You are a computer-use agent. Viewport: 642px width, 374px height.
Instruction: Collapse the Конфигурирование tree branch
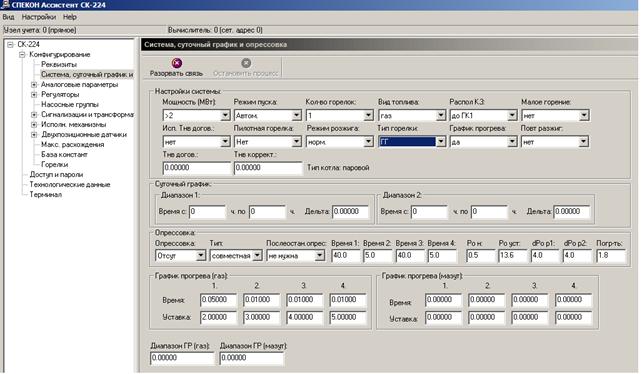[x=23, y=54]
